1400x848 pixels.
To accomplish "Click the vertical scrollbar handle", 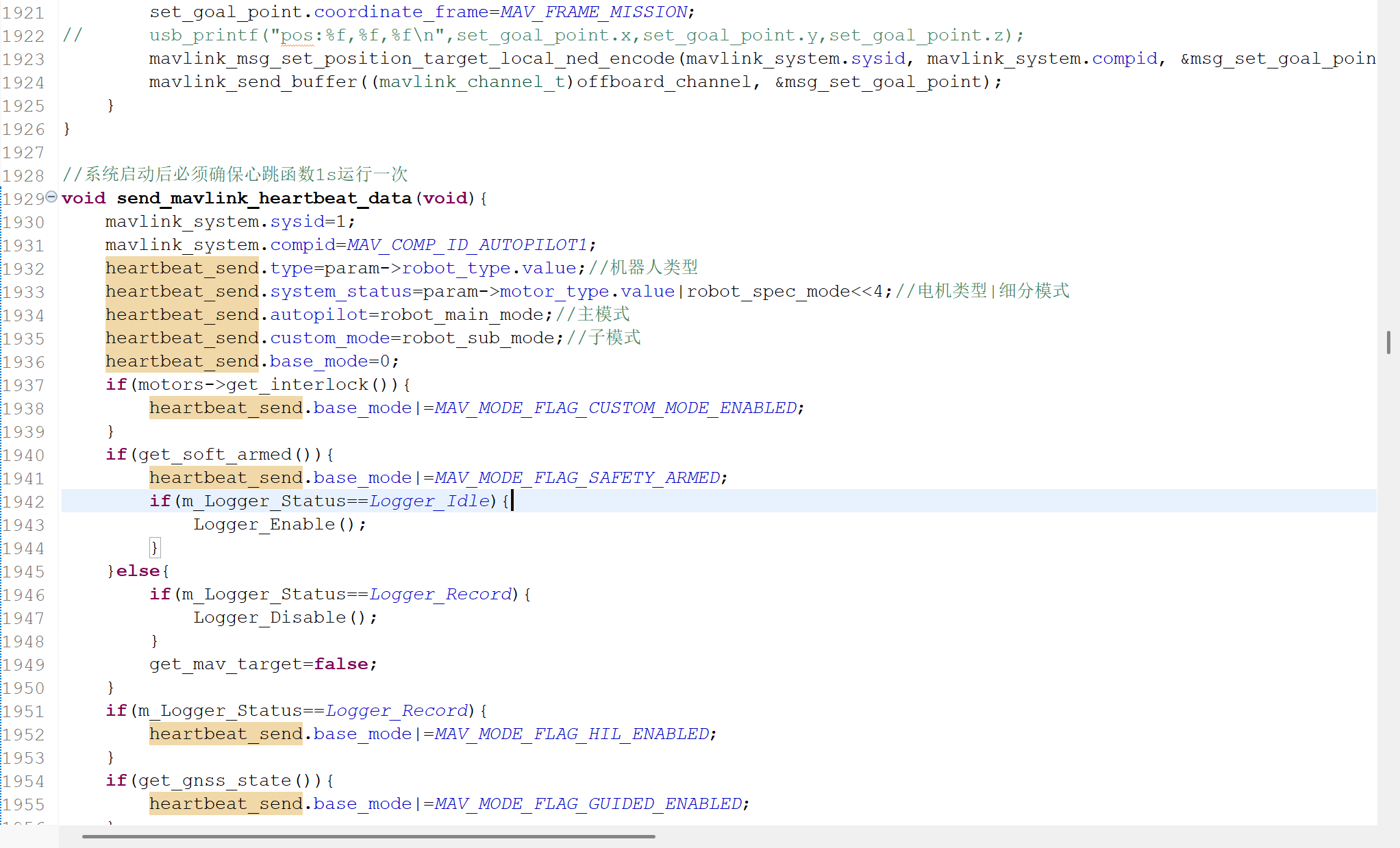I will tap(1389, 342).
